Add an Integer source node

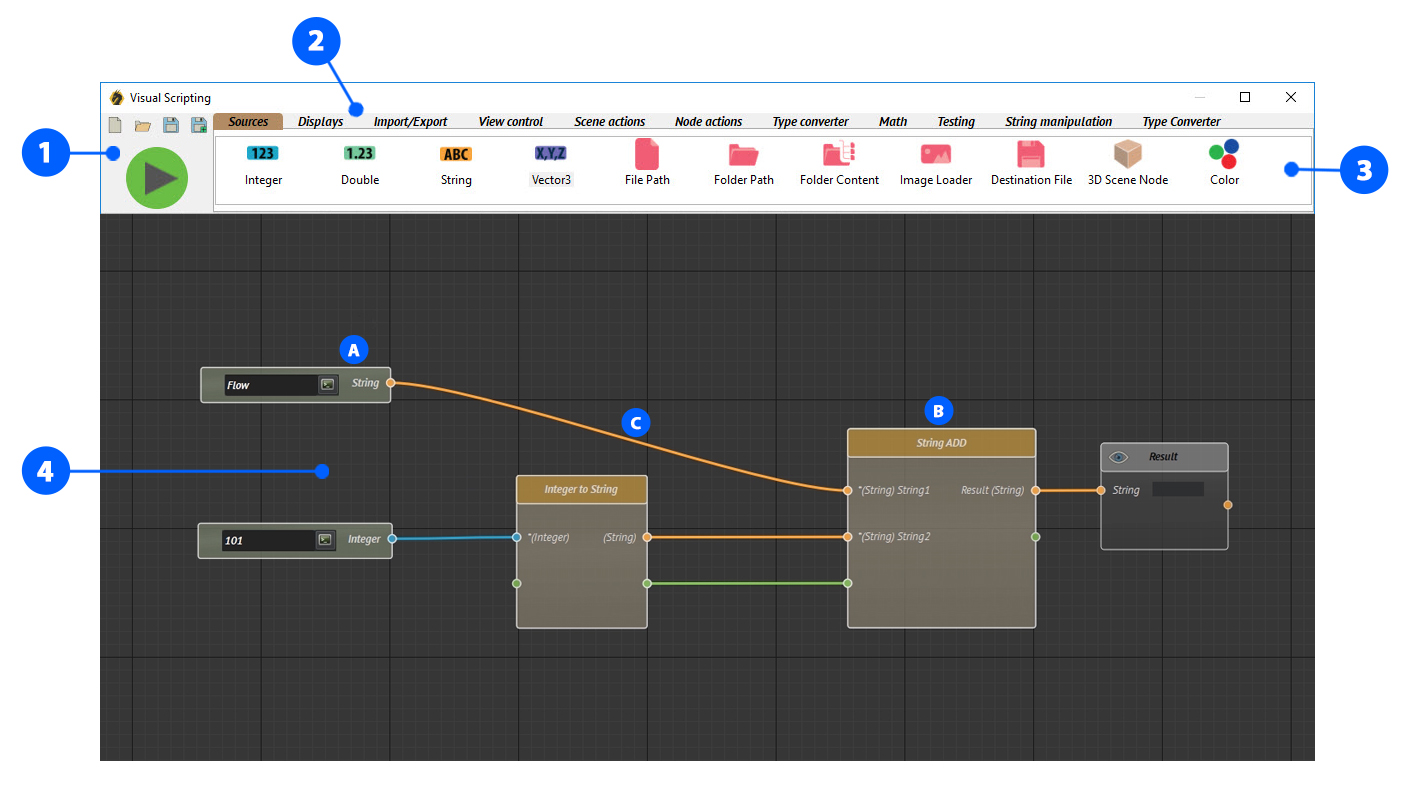pyautogui.click(x=263, y=164)
